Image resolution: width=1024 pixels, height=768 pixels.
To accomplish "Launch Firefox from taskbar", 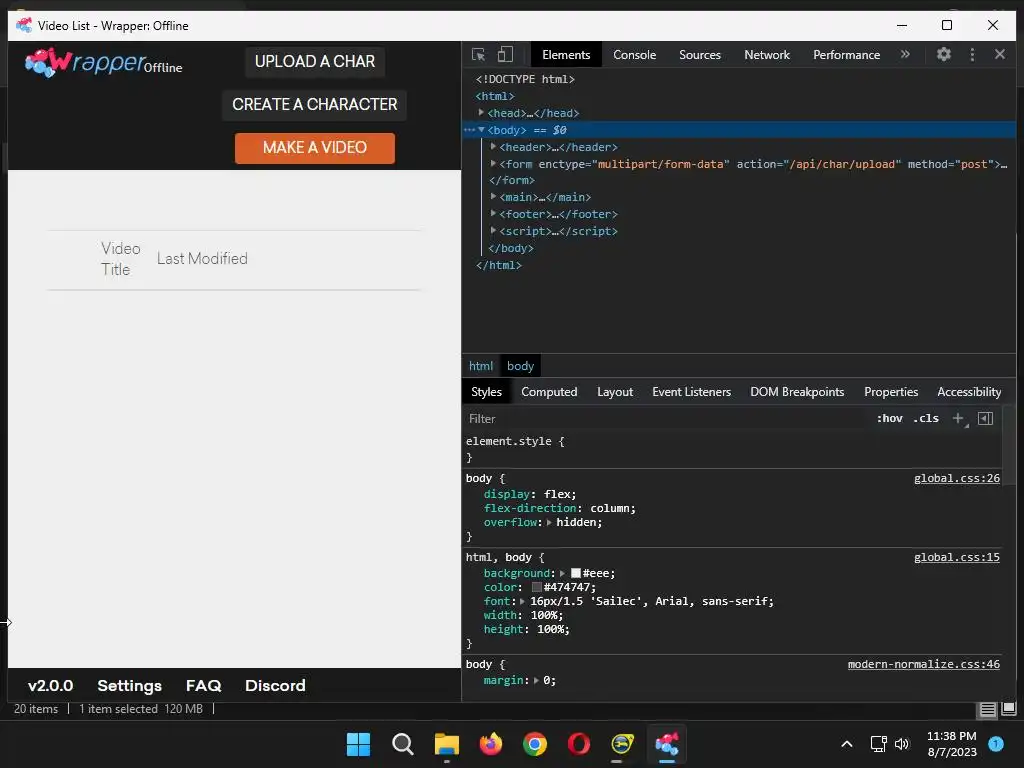I will [x=490, y=744].
